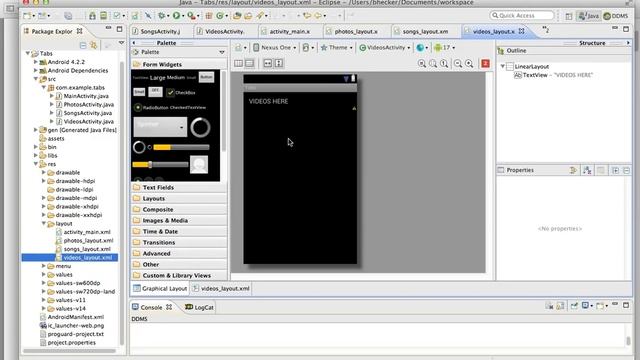
Task: Collapse the layout folder
Action: (x=44, y=223)
